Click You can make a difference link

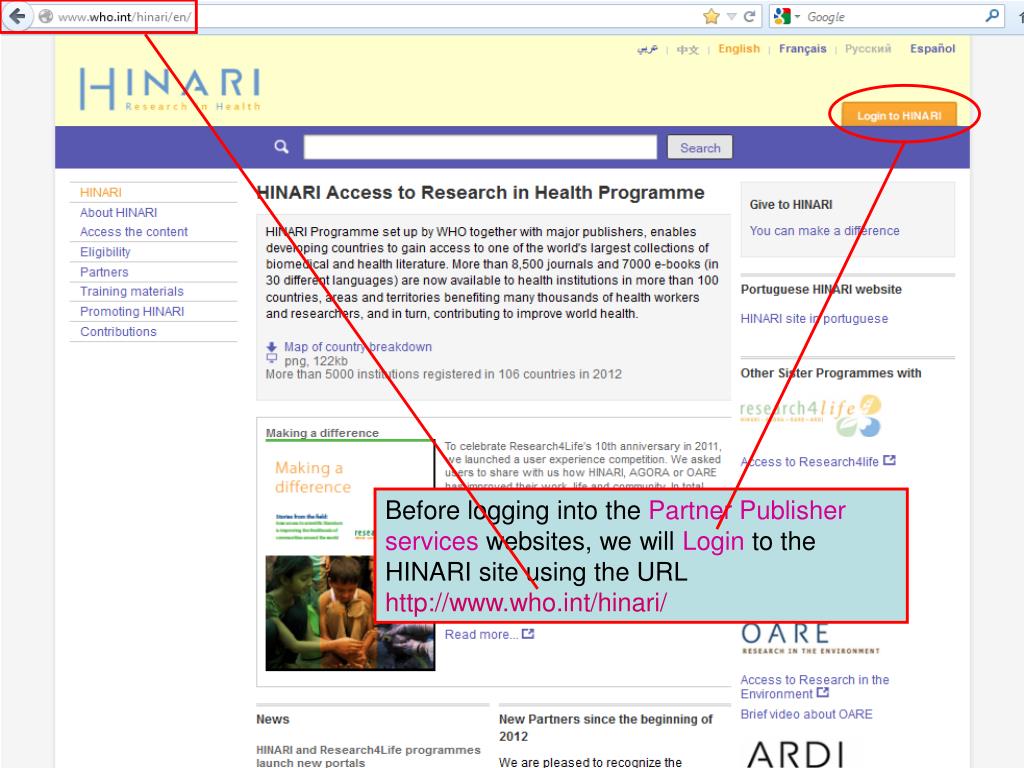(824, 231)
